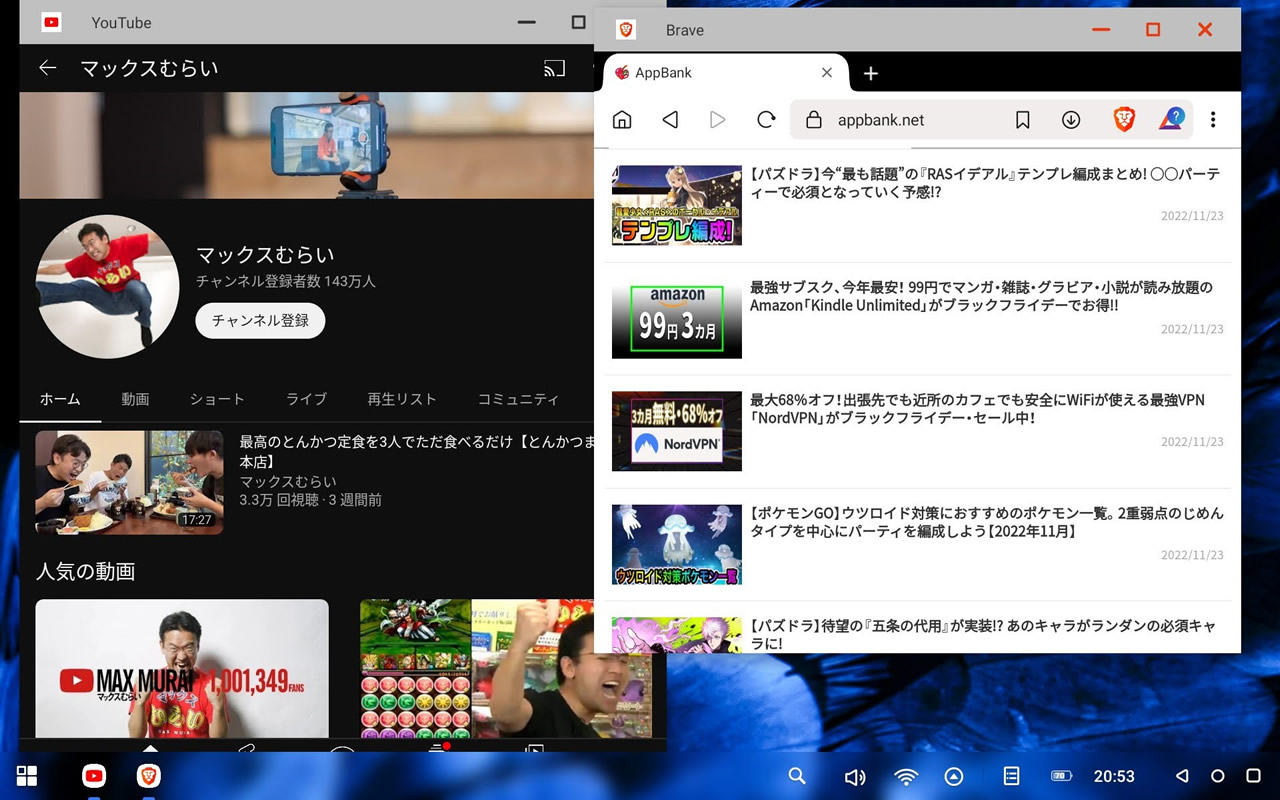Screen dimensions: 1280x800
Task: Open taskbar search magnifier
Action: click(x=797, y=776)
